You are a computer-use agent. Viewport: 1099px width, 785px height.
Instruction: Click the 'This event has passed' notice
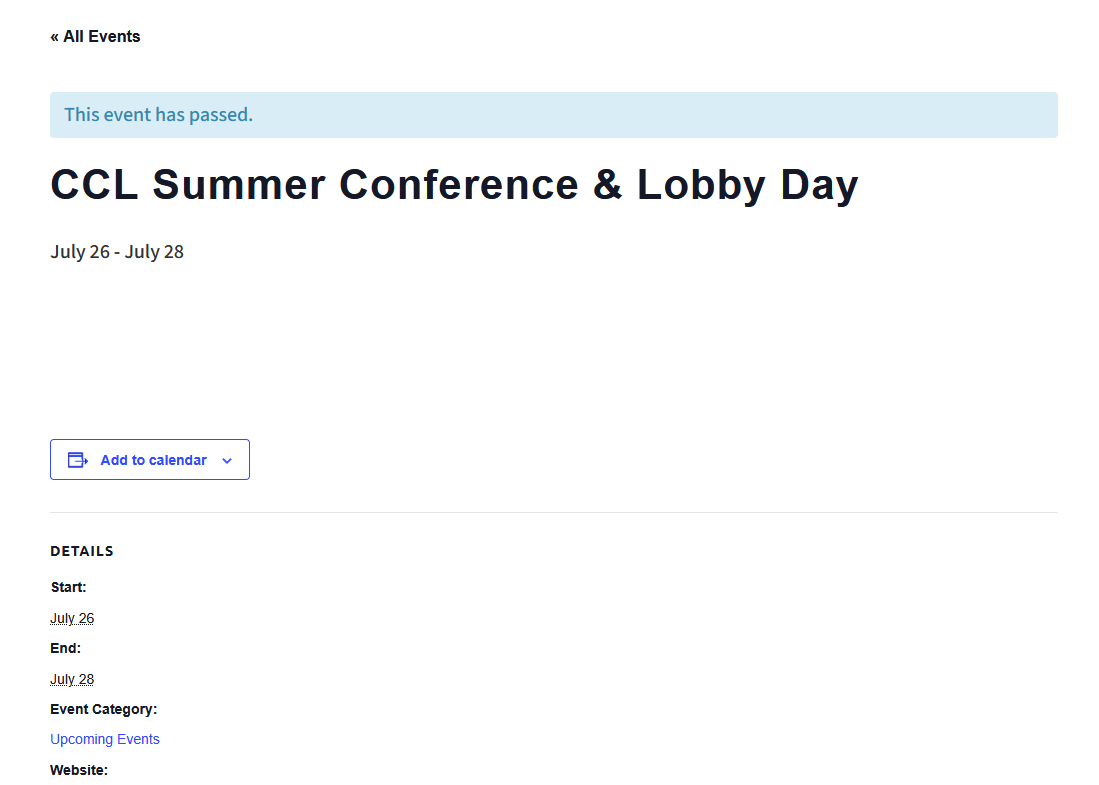tap(554, 115)
